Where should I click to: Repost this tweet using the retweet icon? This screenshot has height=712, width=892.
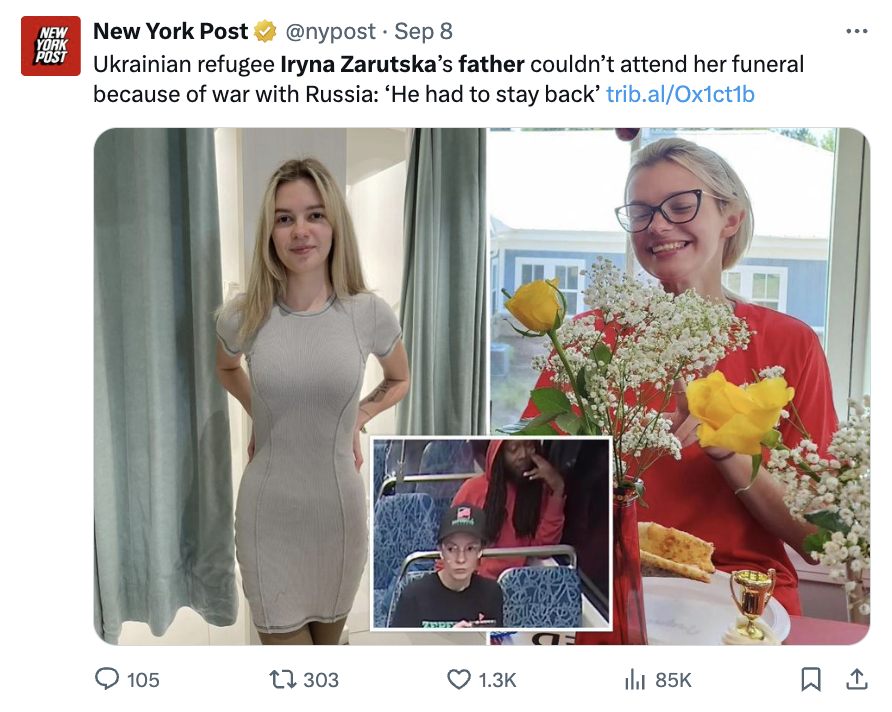283,680
